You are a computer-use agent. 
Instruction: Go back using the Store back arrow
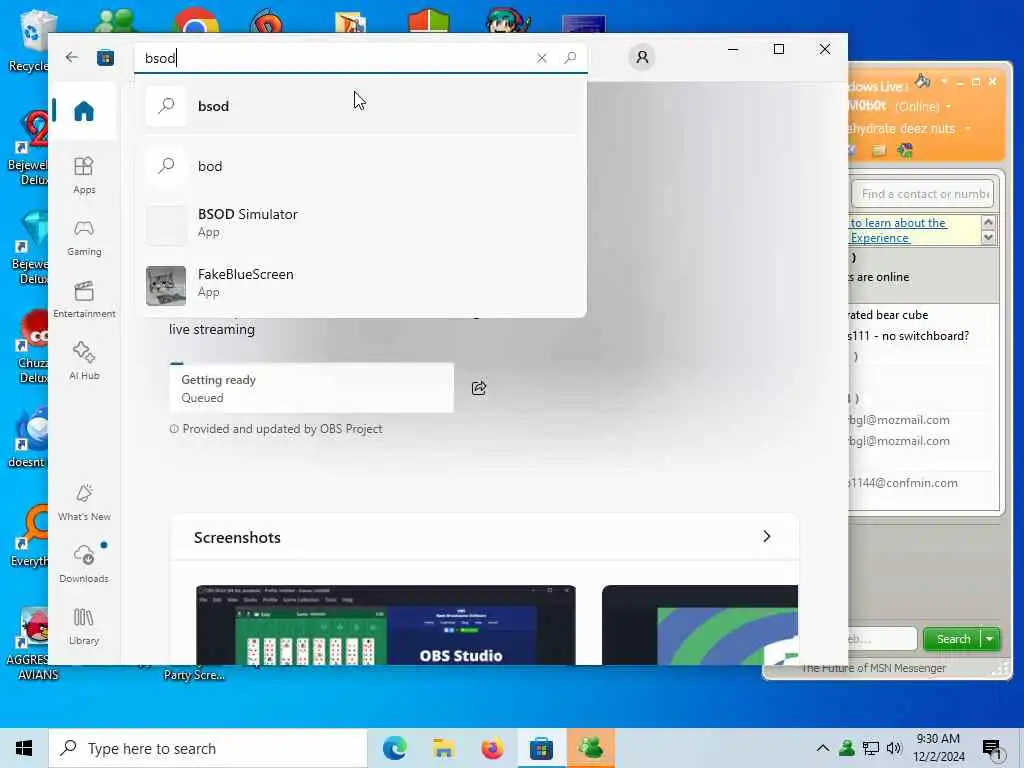pos(72,57)
